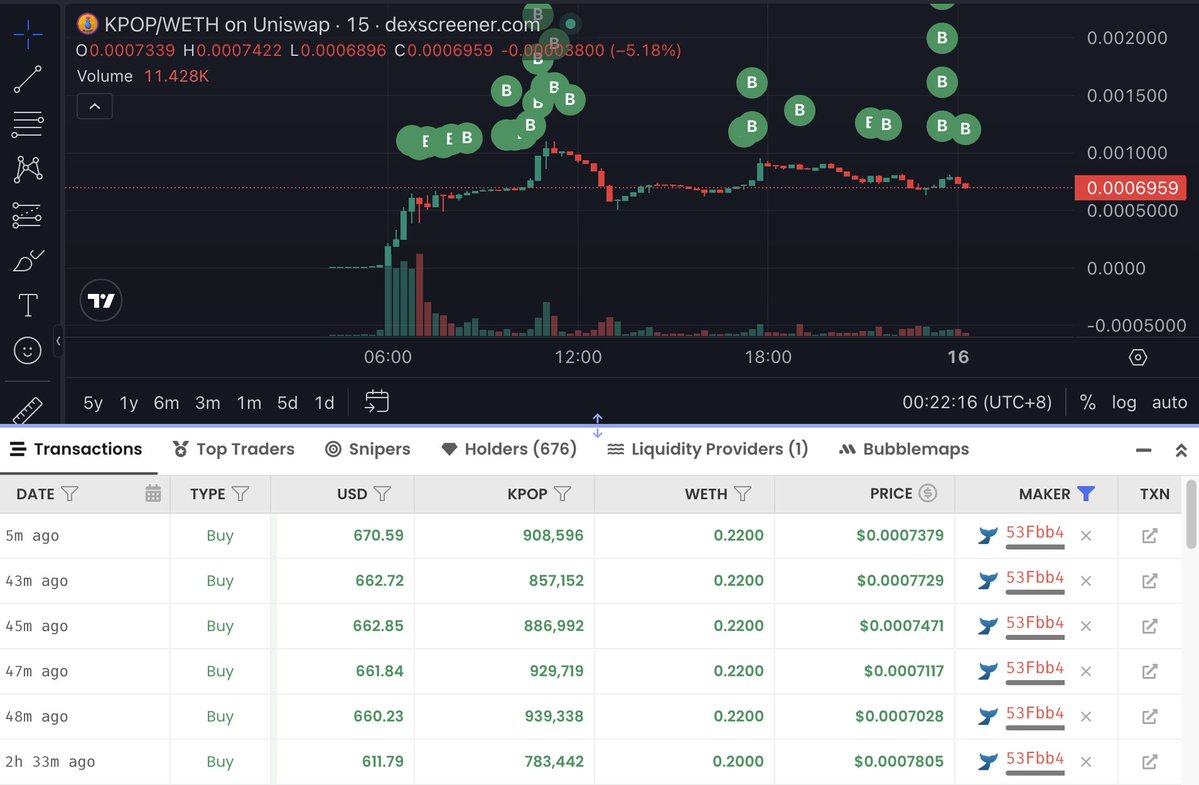Click the TradingView logo

(101, 300)
